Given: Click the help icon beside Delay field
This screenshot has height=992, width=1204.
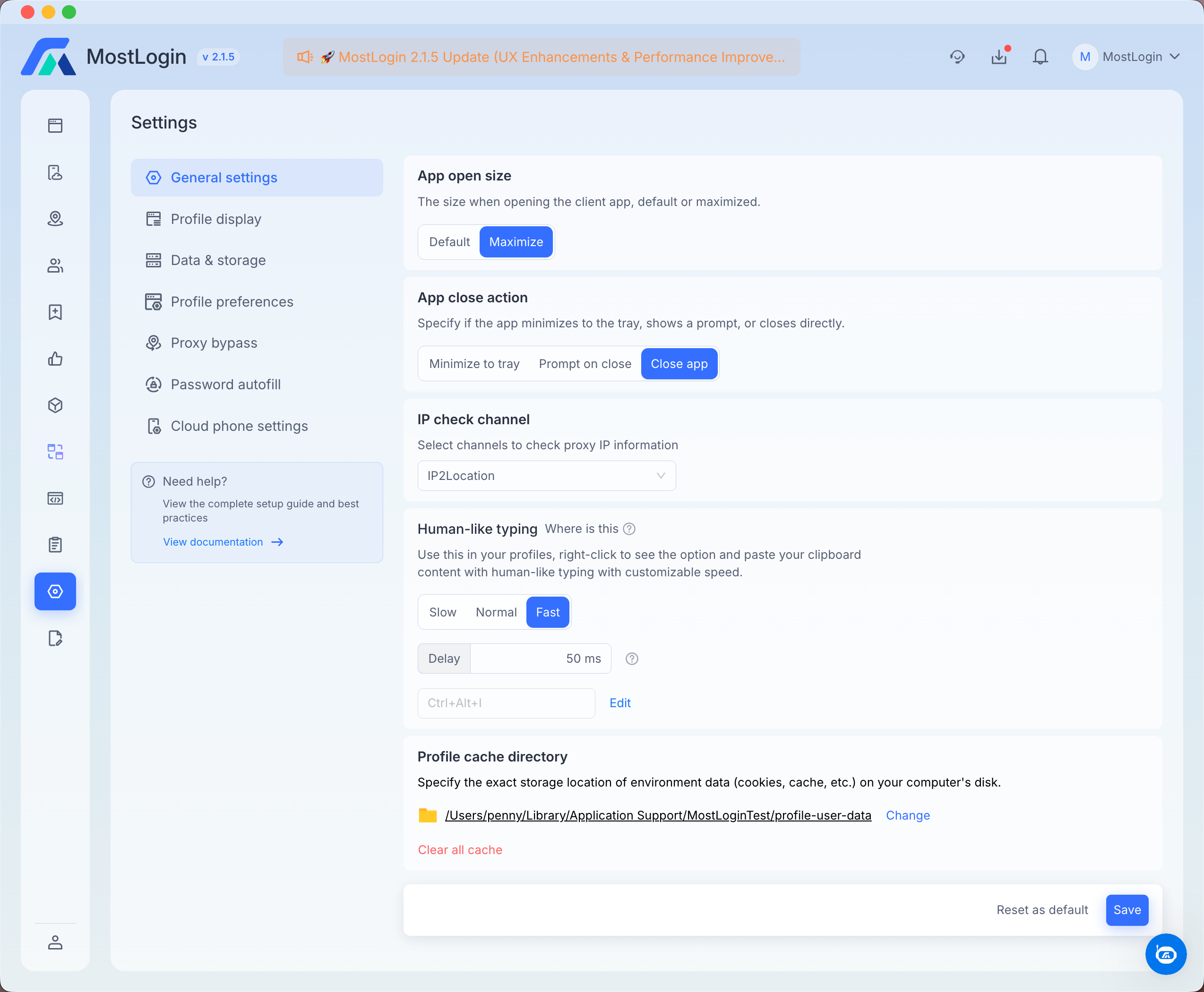Looking at the screenshot, I should (x=632, y=659).
